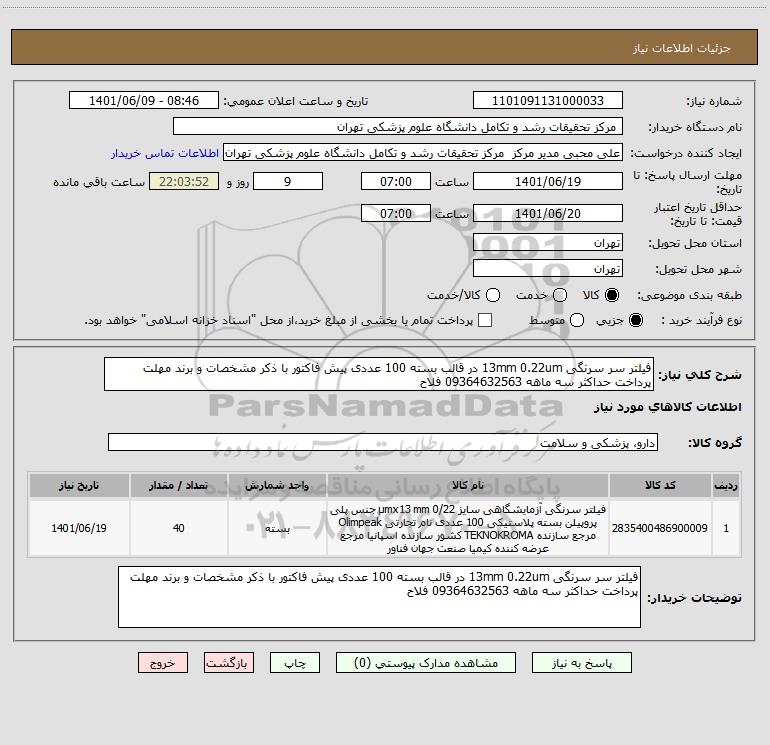Click the price validity date 1401/06/20 field
770x745 pixels.
tap(548, 213)
